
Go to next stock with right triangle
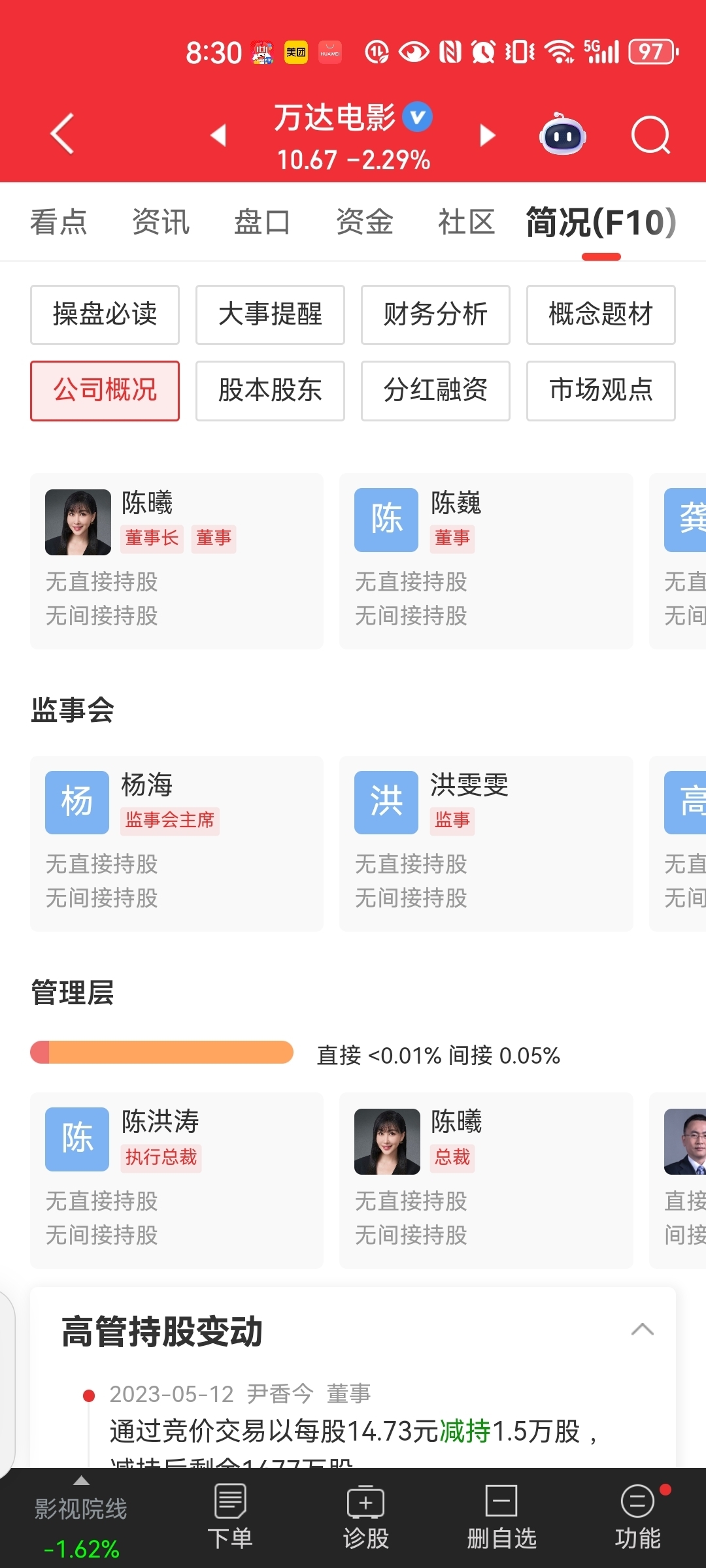click(x=487, y=135)
